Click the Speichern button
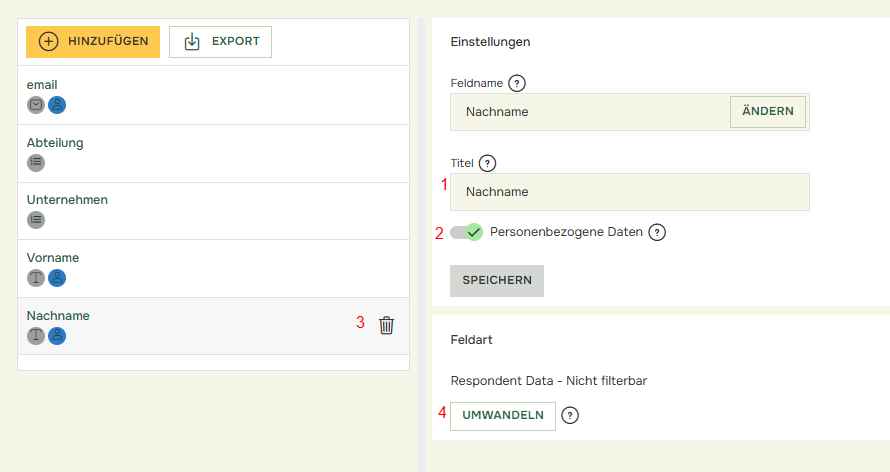890x472 pixels. pyautogui.click(x=496, y=281)
